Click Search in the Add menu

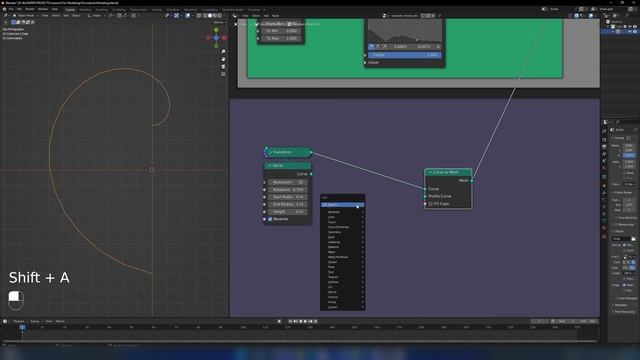[x=342, y=204]
